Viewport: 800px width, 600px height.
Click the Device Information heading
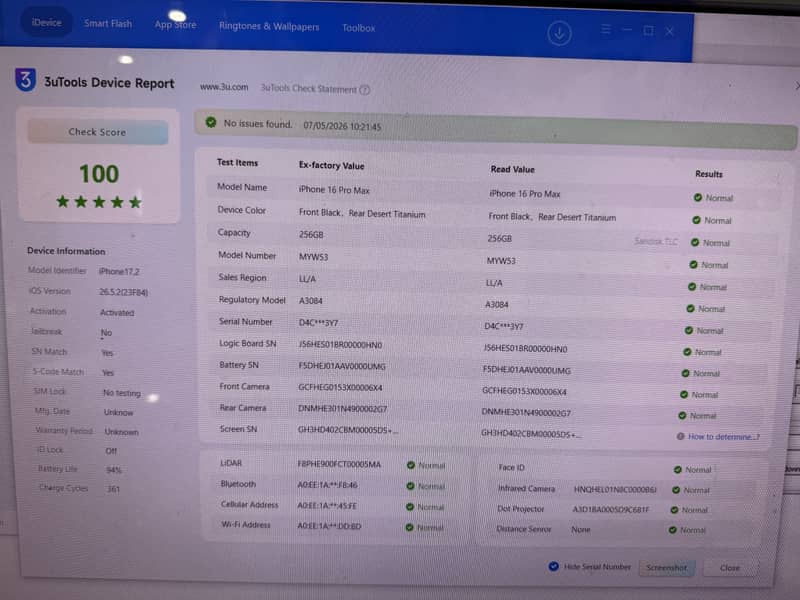click(x=66, y=251)
